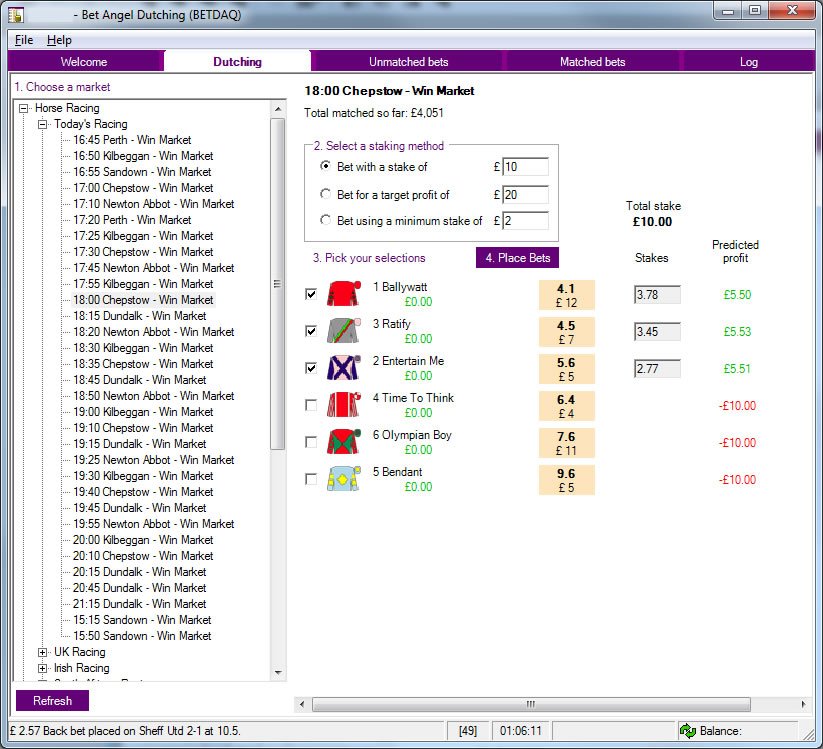Open 17:00 Chepstow - Win Market

pos(142,188)
